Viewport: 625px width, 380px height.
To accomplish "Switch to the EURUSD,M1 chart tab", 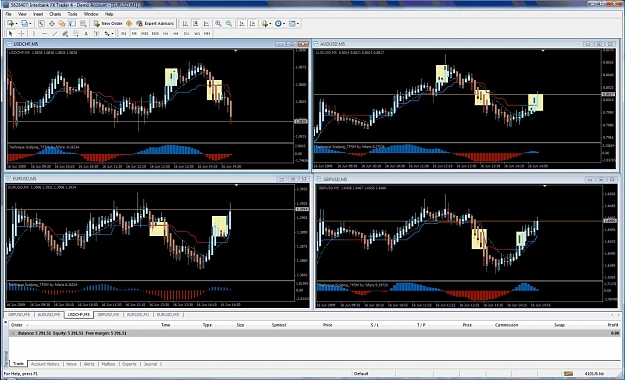I will [138, 315].
